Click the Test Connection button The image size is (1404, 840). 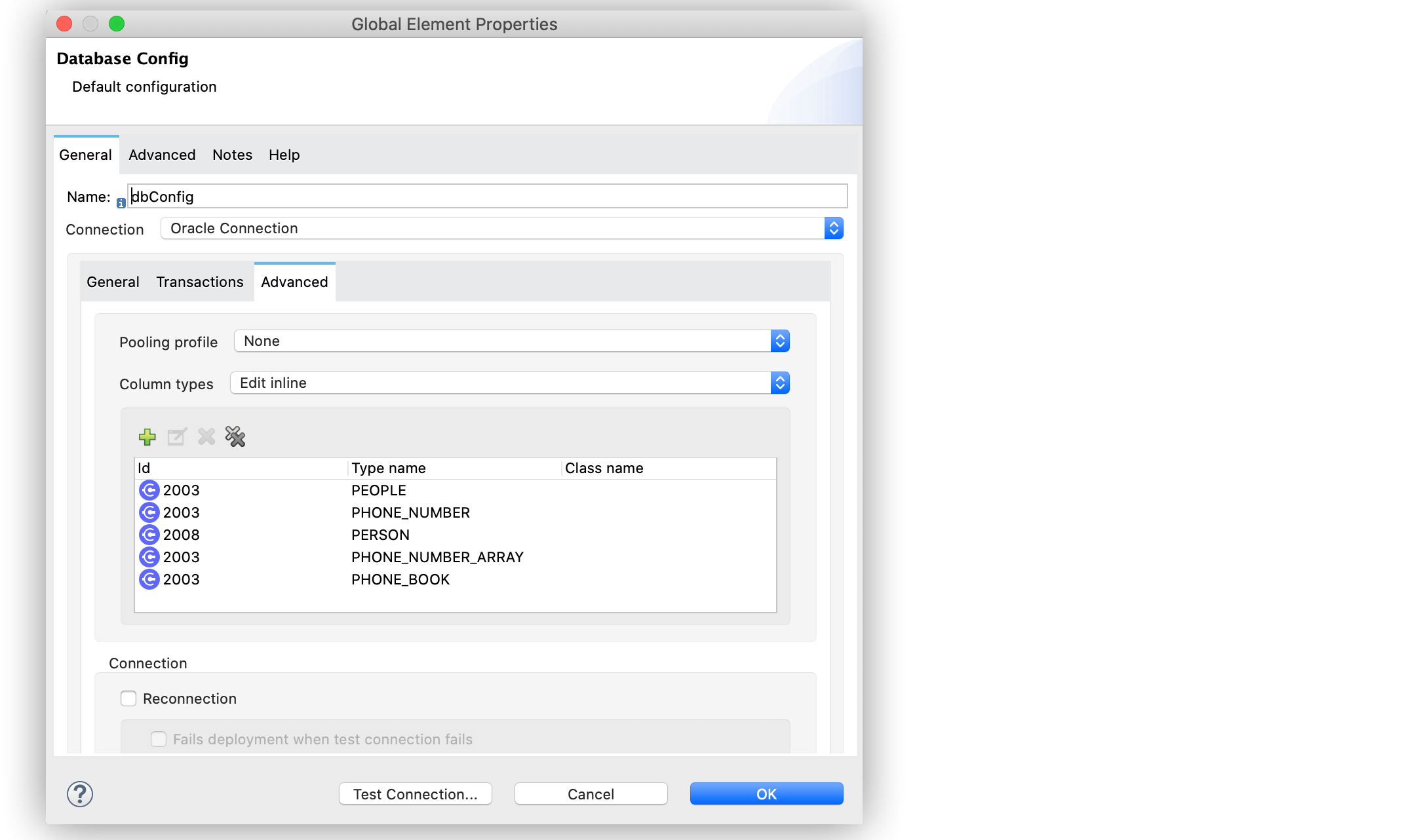click(415, 793)
